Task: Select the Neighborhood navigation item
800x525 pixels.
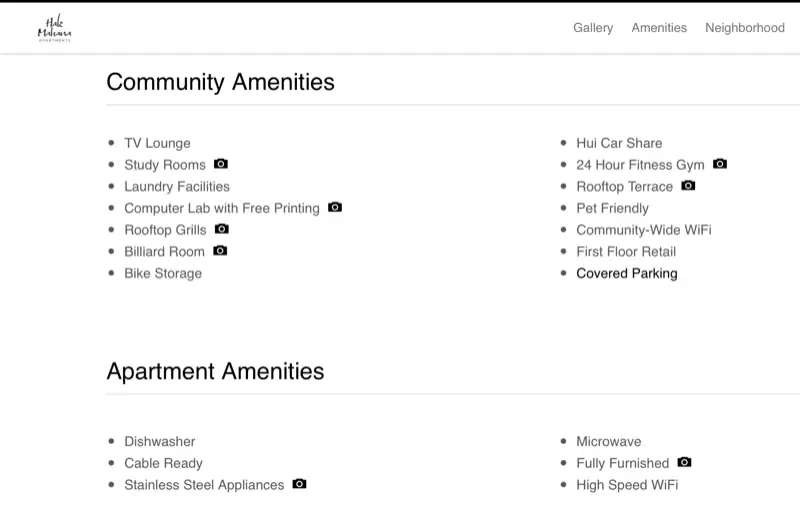Action: tap(745, 28)
